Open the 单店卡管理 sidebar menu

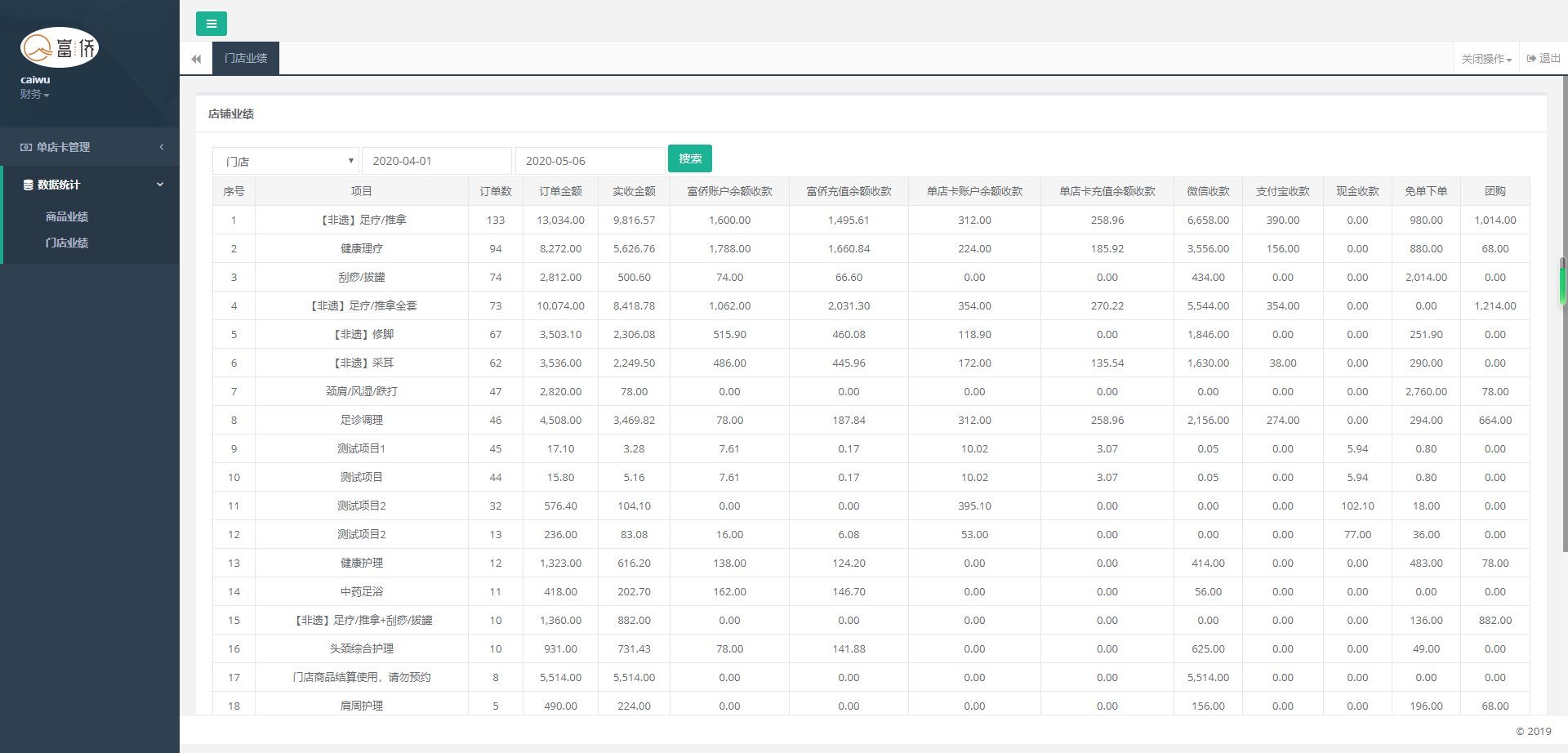[90, 147]
